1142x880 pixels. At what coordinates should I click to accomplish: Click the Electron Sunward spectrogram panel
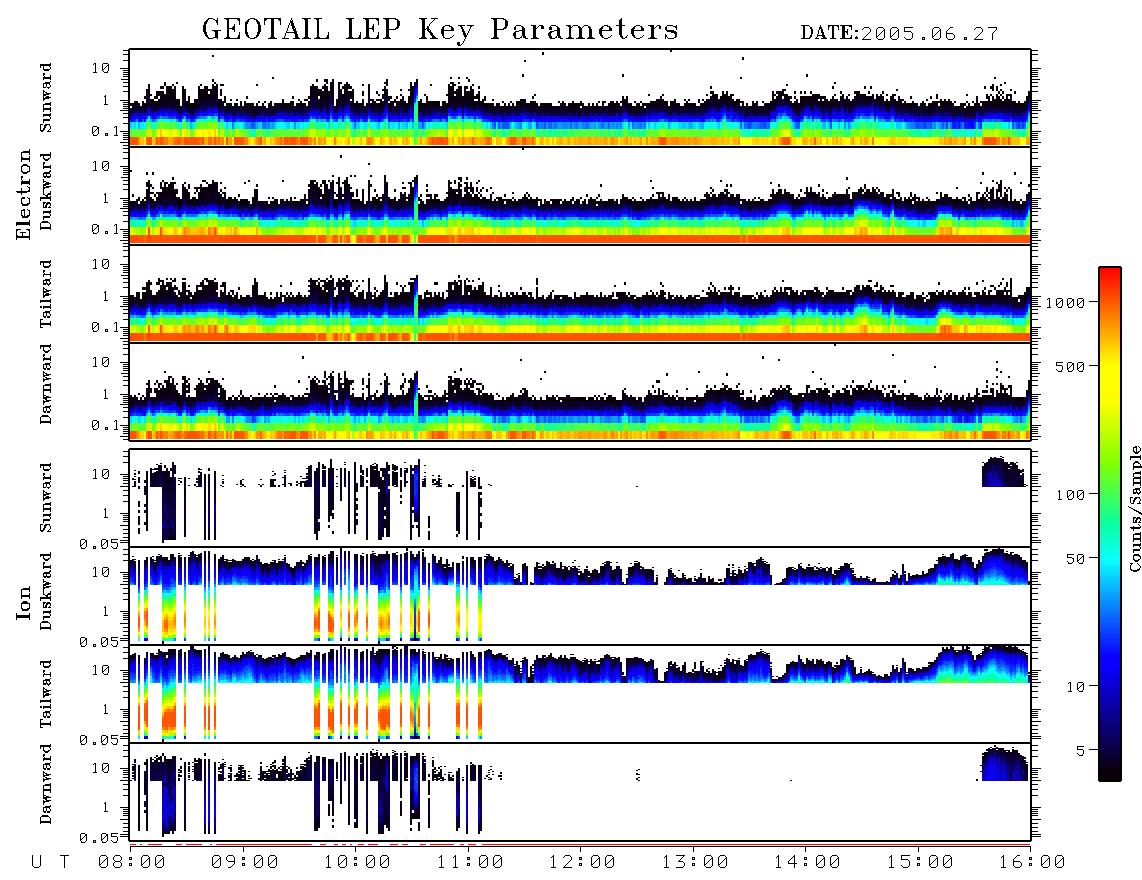tap(580, 98)
